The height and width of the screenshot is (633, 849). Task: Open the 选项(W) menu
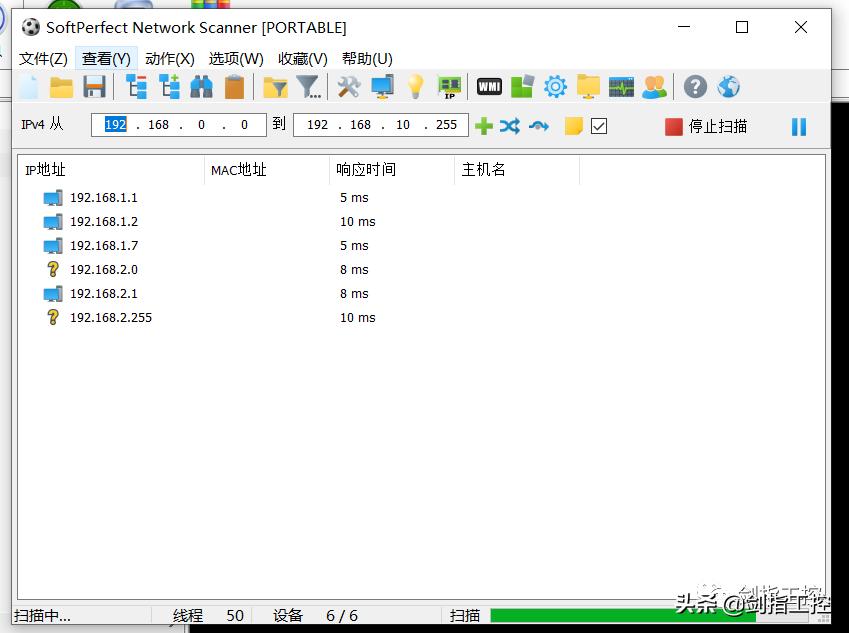point(236,59)
